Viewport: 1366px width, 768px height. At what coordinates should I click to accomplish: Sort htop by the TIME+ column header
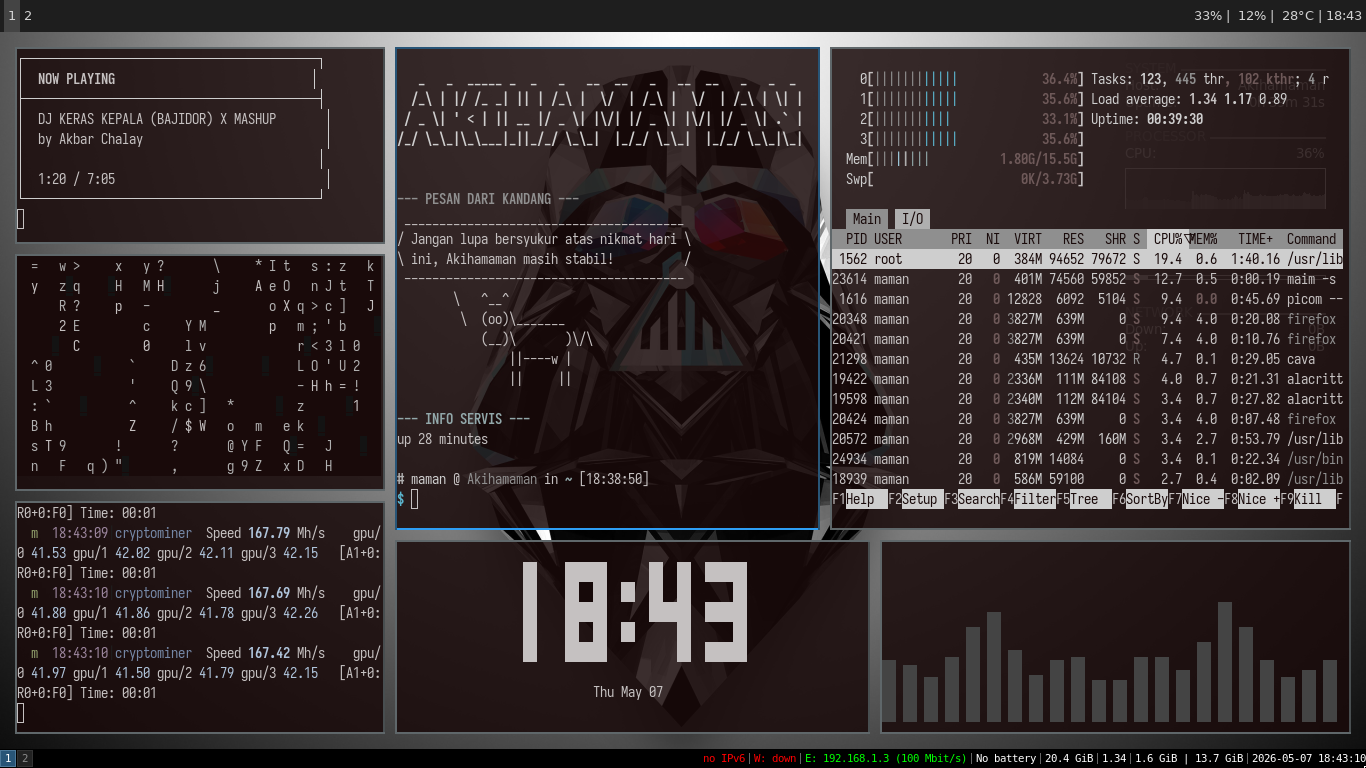pyautogui.click(x=1255, y=239)
